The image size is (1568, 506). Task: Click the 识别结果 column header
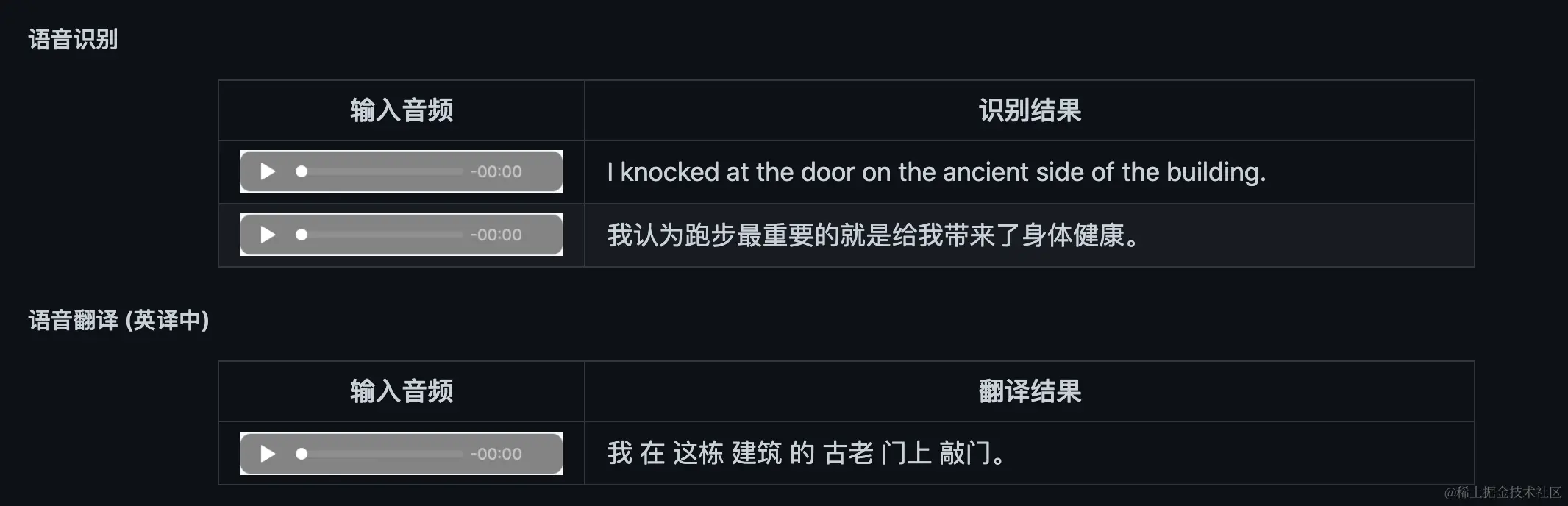[1030, 110]
